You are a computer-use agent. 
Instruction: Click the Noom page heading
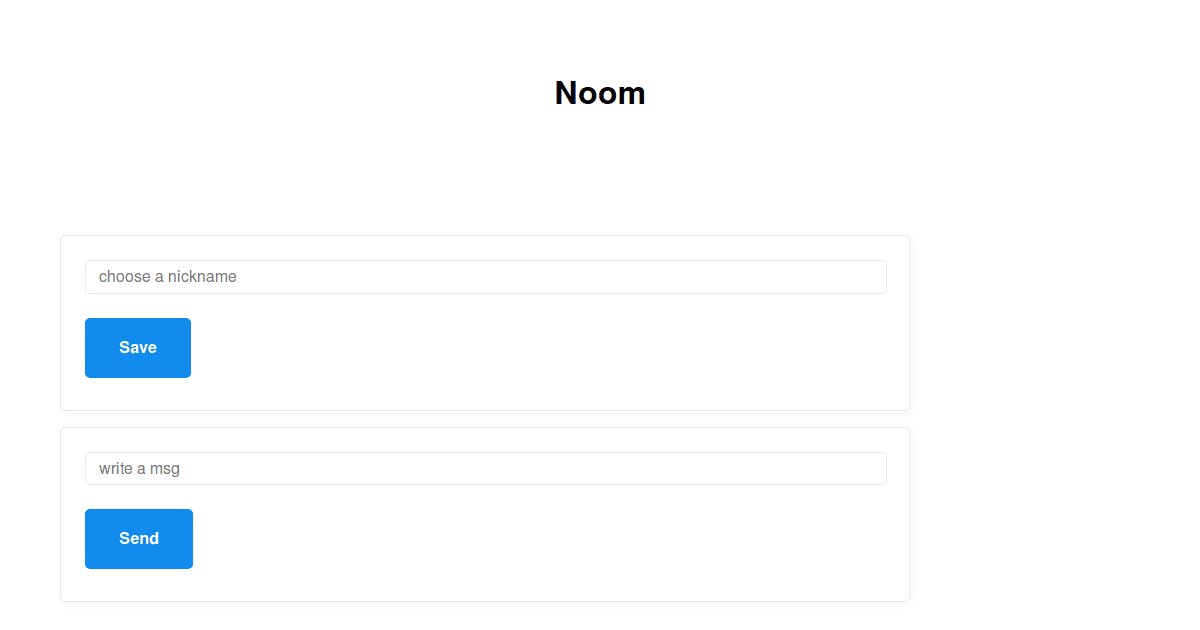point(600,93)
